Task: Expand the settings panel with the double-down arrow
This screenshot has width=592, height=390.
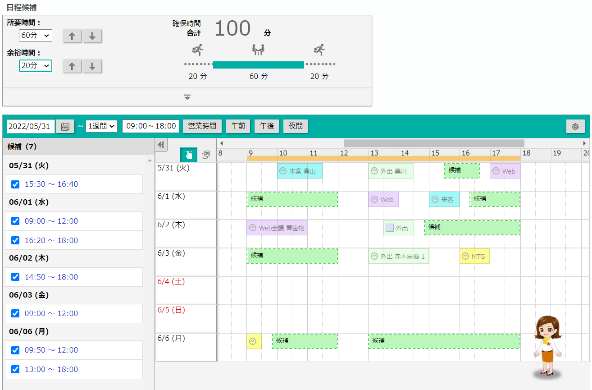Action: pos(187,97)
